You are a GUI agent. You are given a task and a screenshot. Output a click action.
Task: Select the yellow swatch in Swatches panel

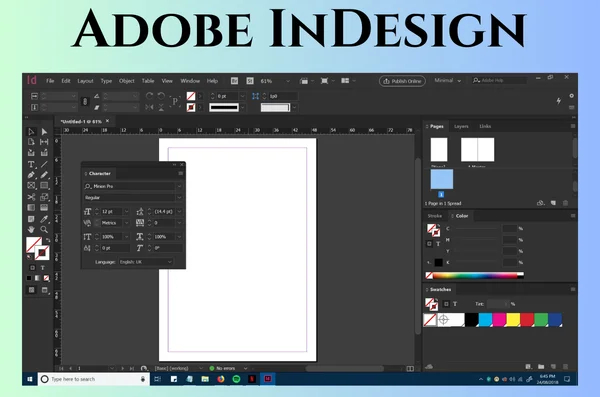click(513, 320)
